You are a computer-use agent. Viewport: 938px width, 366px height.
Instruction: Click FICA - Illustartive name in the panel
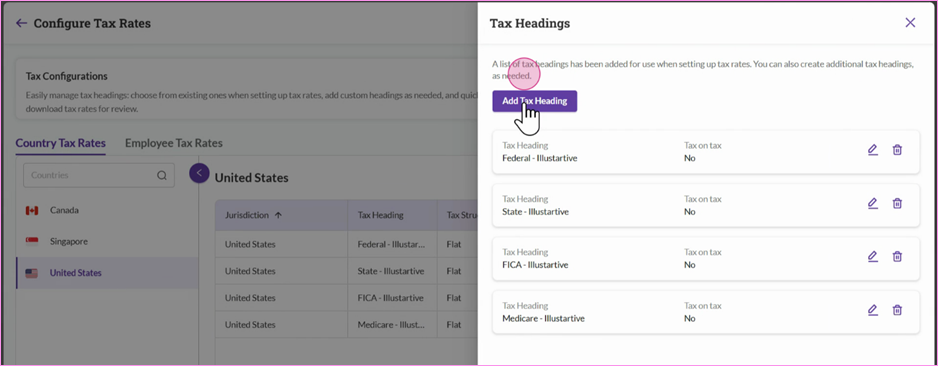click(535, 265)
